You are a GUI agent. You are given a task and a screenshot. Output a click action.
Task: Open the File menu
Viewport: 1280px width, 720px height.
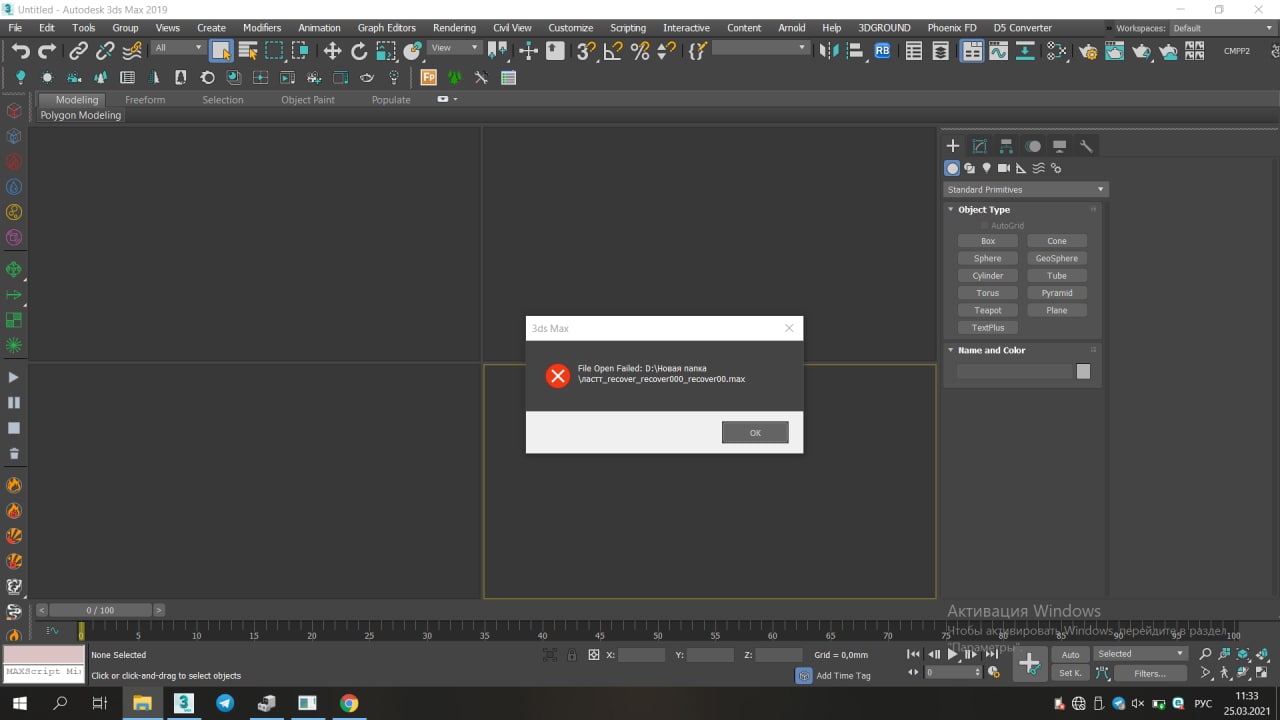(15, 28)
